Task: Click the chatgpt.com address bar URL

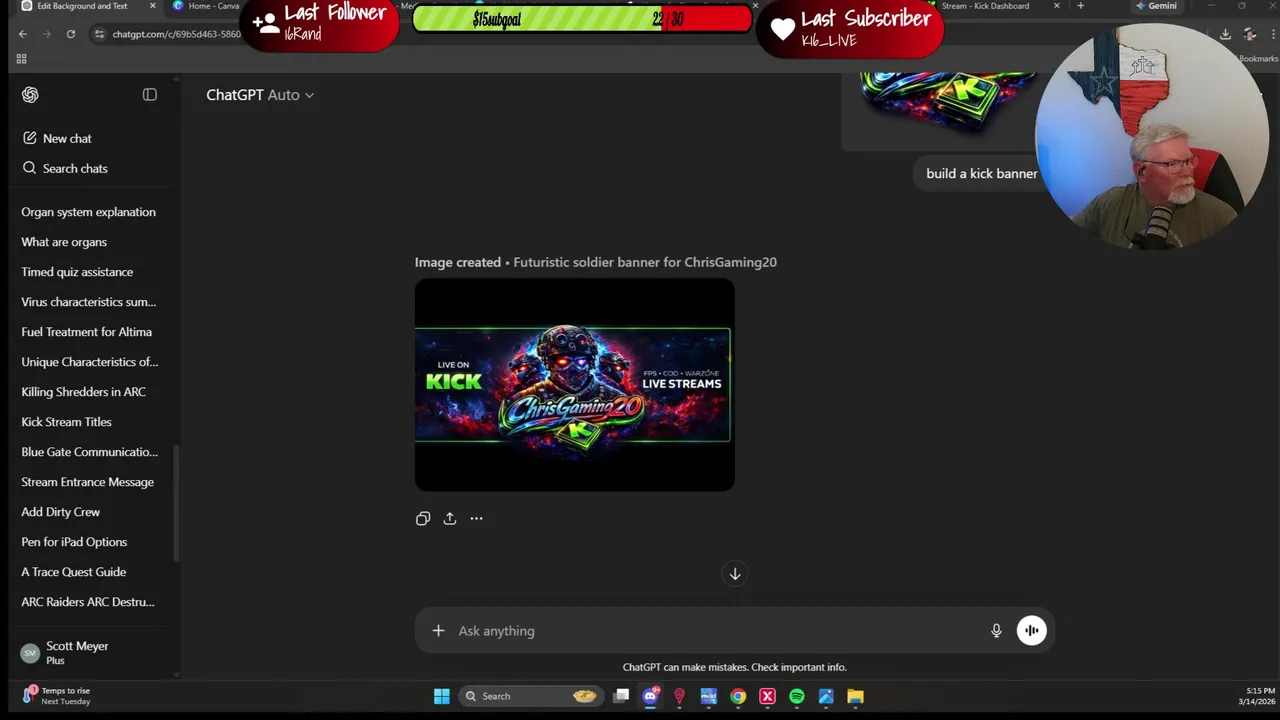Action: [176, 34]
